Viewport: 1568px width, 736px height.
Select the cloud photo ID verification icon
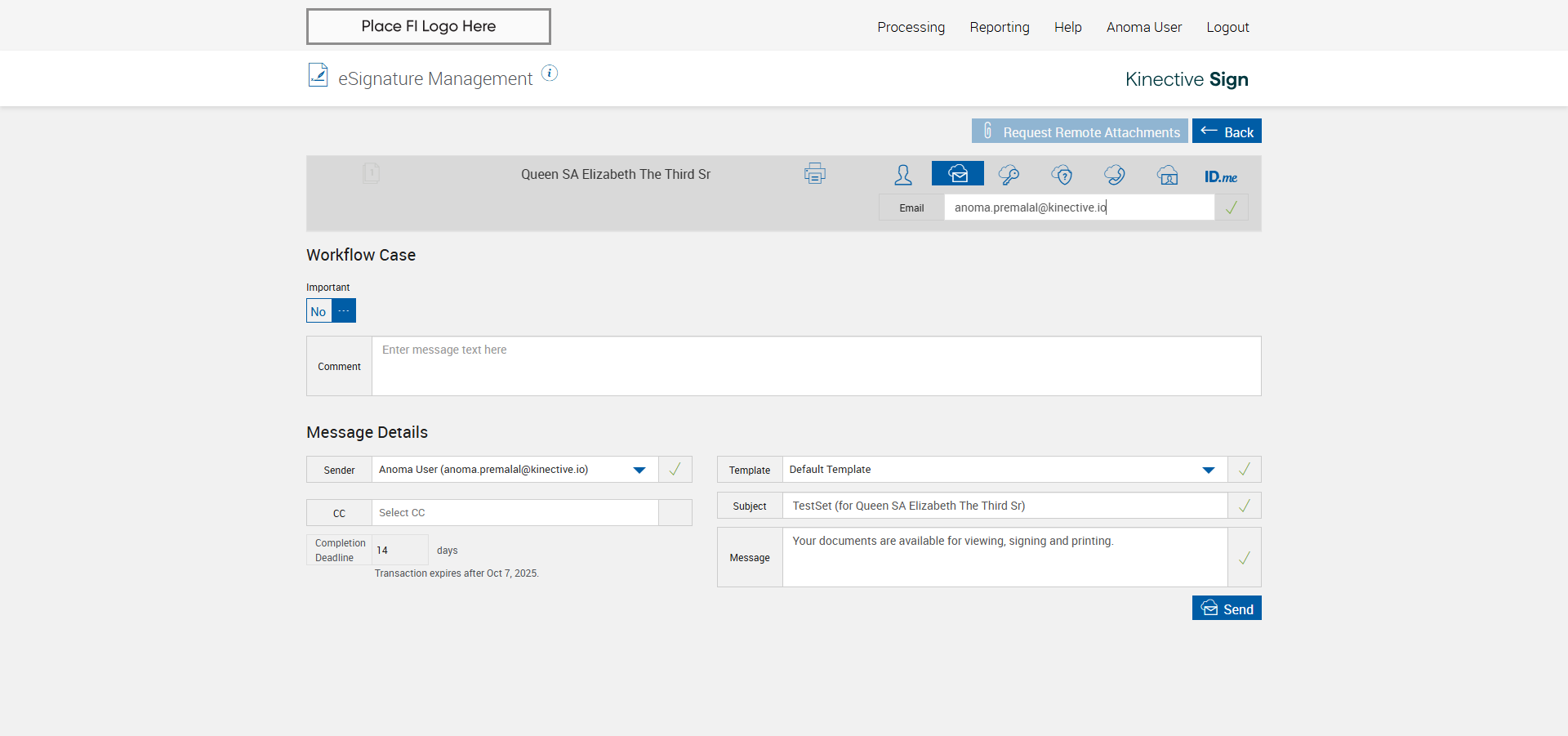(1168, 175)
